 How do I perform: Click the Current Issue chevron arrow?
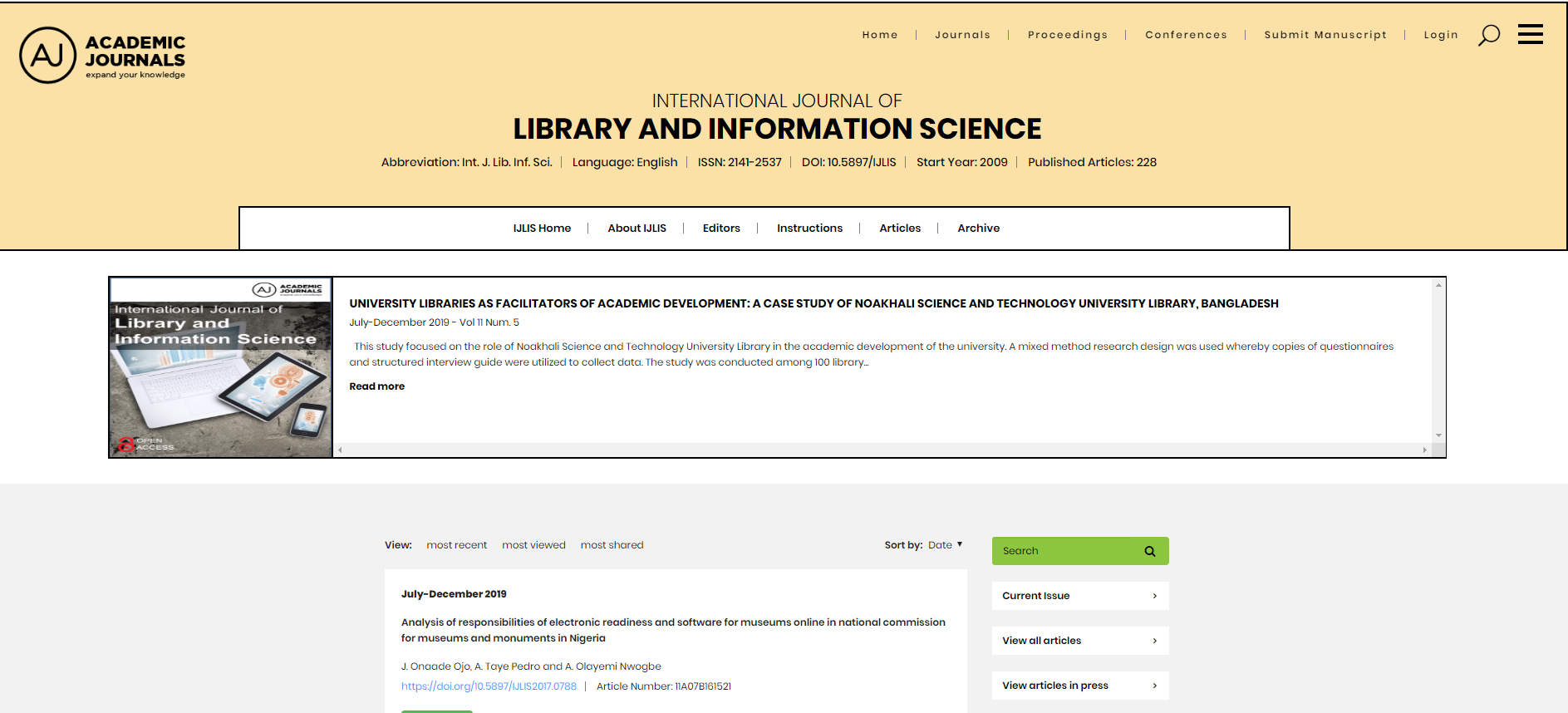(1155, 596)
